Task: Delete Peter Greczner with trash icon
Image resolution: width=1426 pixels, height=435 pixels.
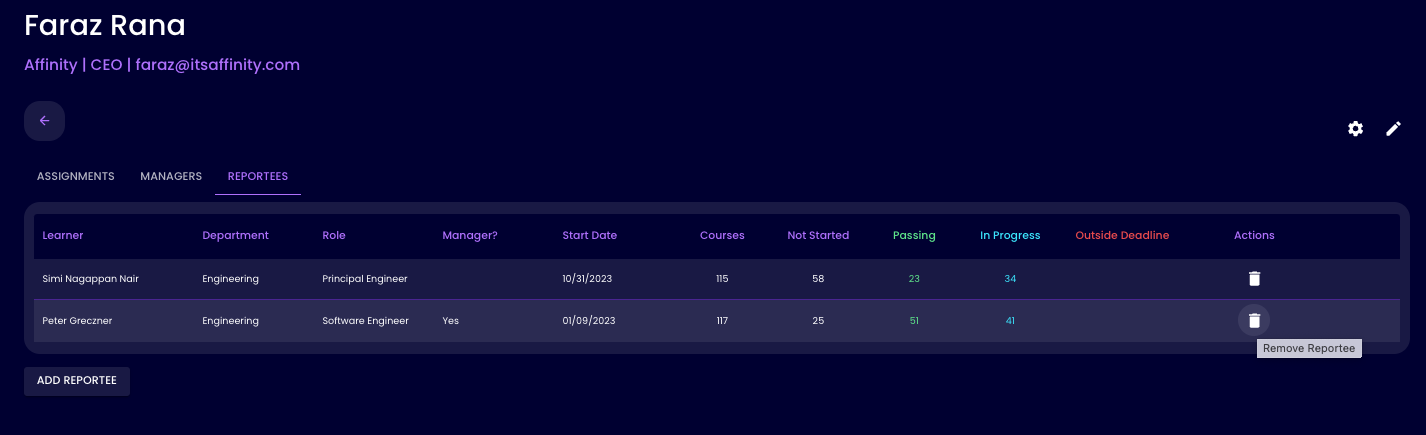Action: (1254, 321)
